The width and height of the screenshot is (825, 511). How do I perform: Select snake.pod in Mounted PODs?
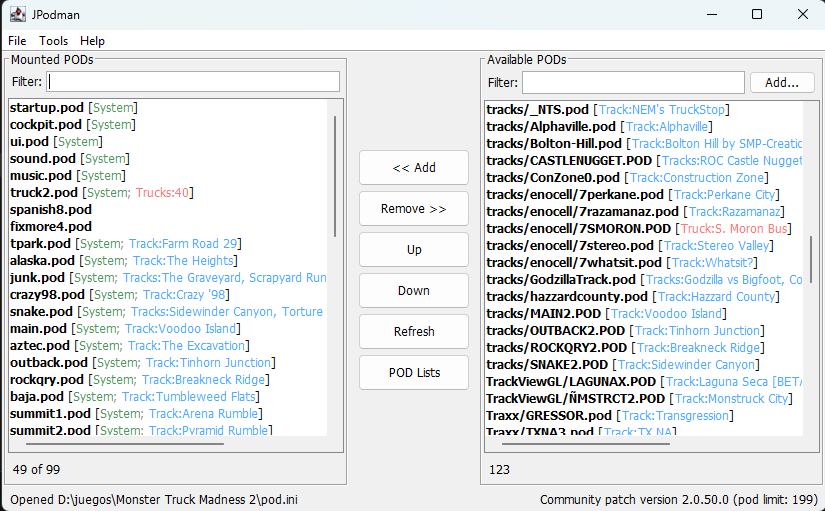point(168,312)
